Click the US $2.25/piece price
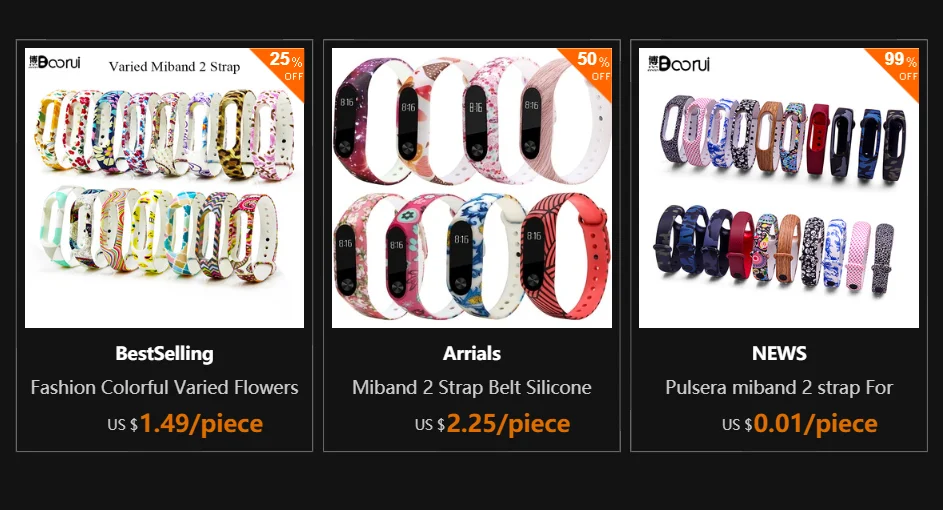The width and height of the screenshot is (943, 510). click(x=493, y=424)
